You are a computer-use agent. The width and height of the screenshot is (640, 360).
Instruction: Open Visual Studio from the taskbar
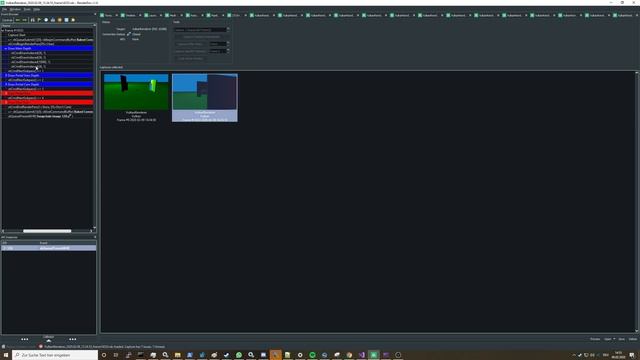(x=361, y=355)
